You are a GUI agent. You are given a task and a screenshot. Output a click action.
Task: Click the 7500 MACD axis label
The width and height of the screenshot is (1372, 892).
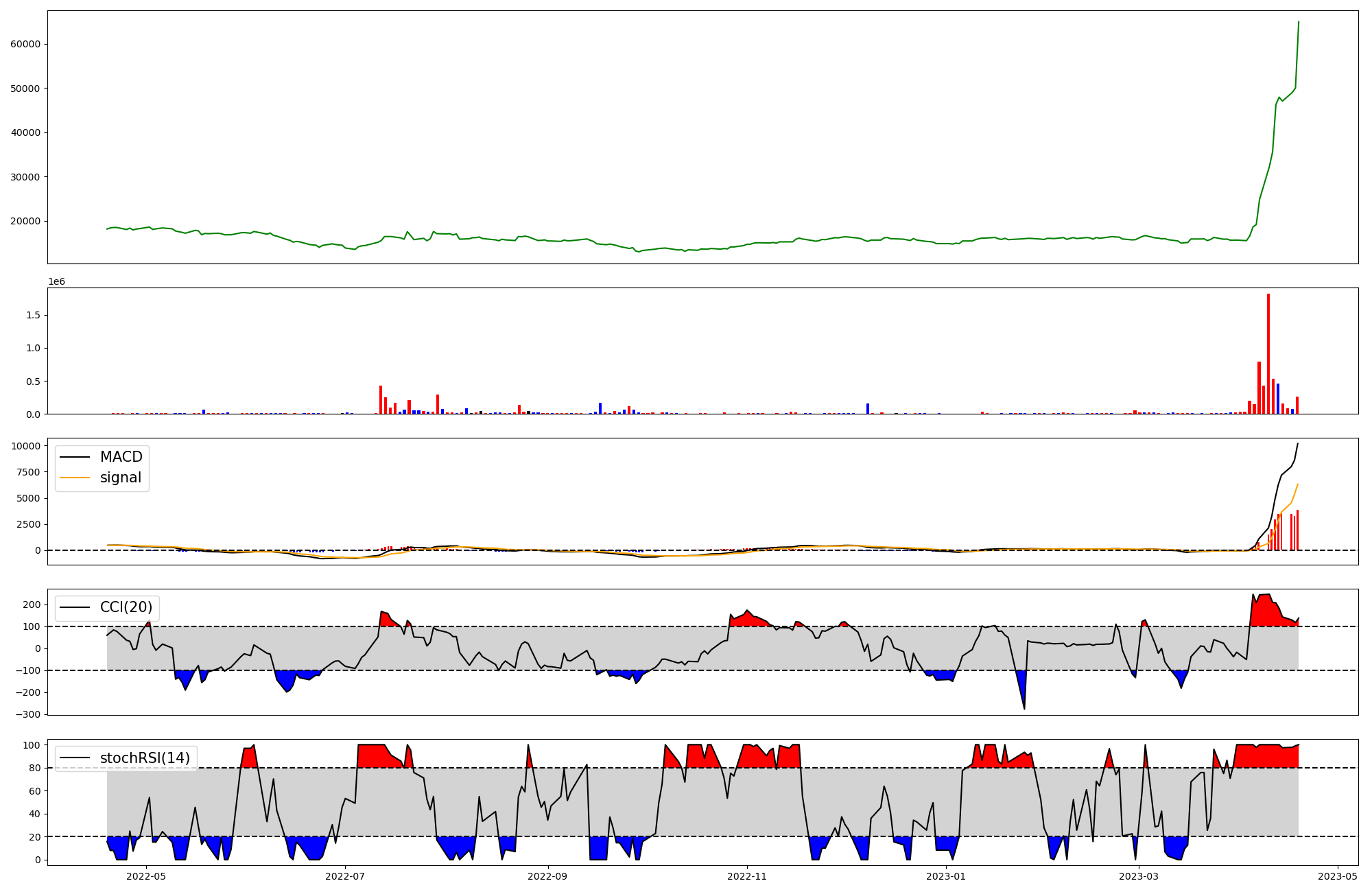point(29,472)
